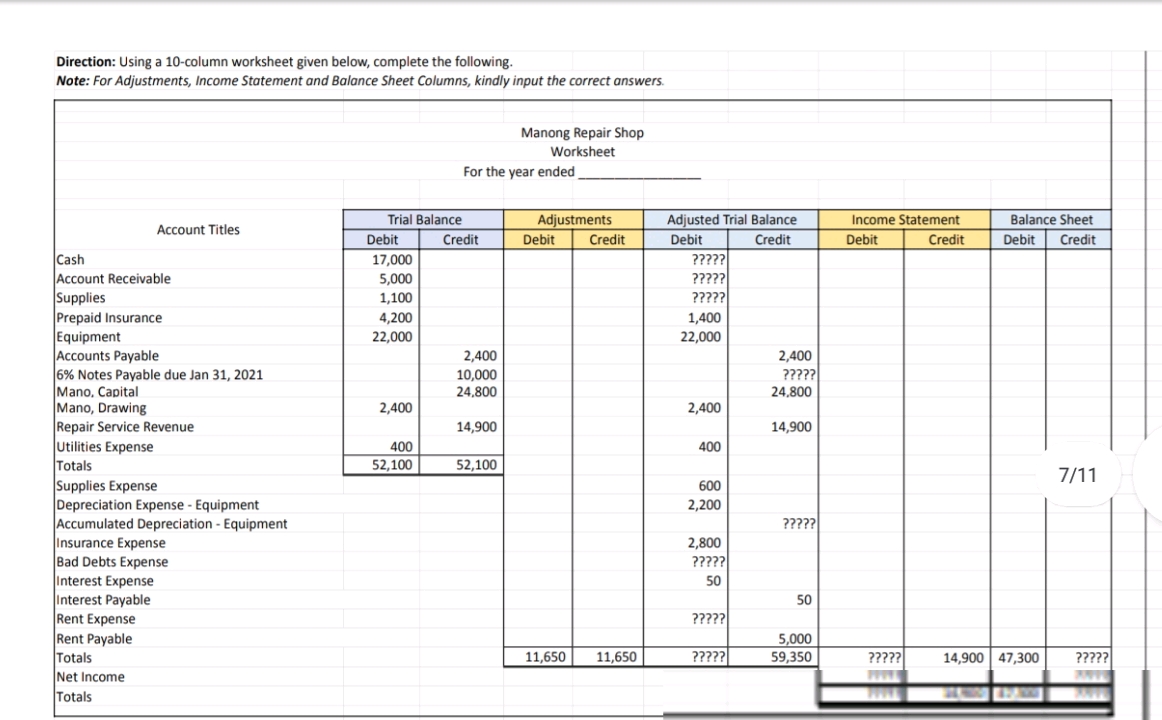Select the Income Statement column header

point(905,220)
